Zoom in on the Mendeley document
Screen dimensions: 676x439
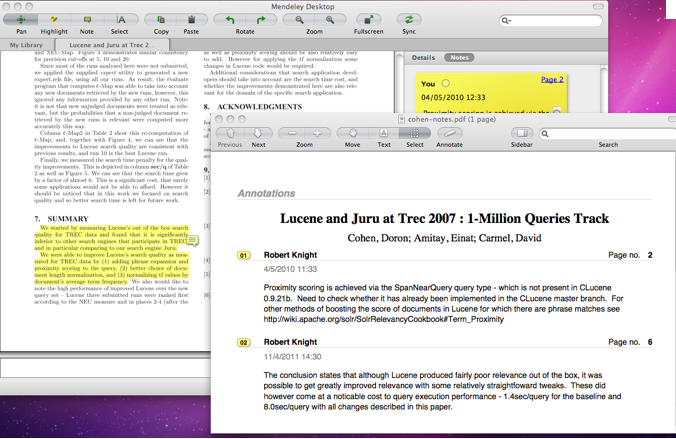(330, 20)
